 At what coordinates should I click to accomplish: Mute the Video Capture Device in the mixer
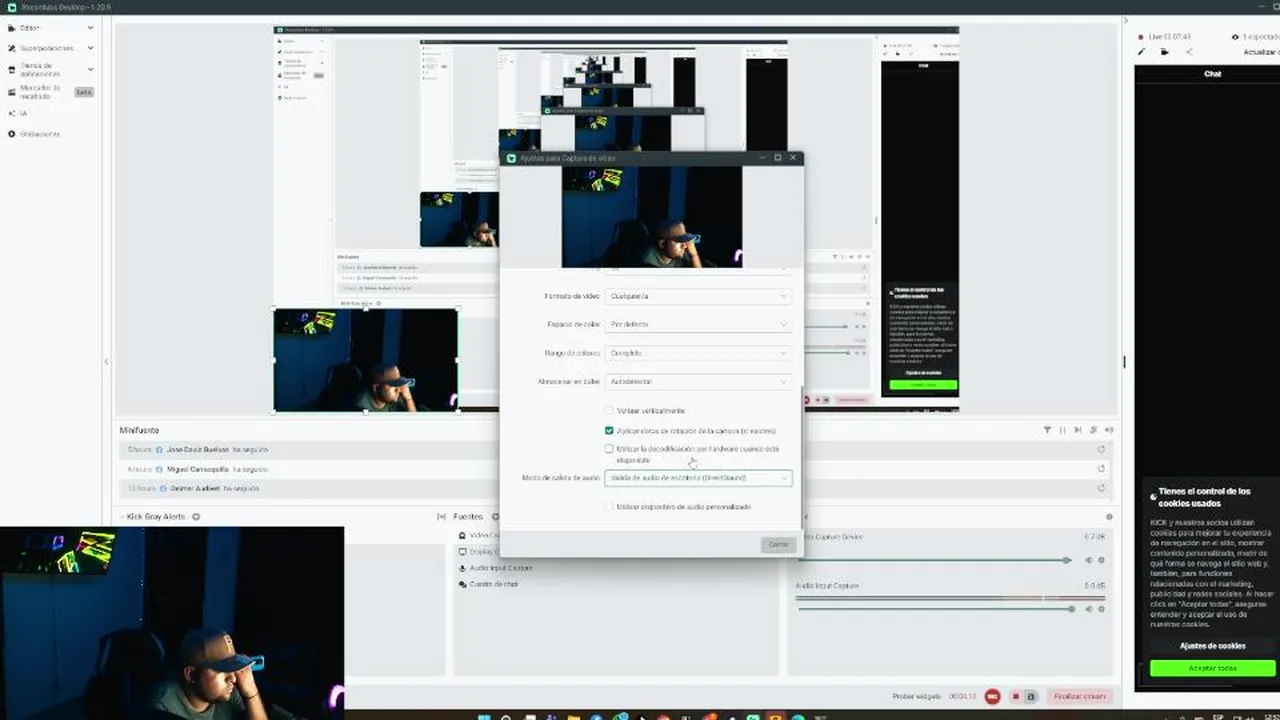click(x=1089, y=560)
